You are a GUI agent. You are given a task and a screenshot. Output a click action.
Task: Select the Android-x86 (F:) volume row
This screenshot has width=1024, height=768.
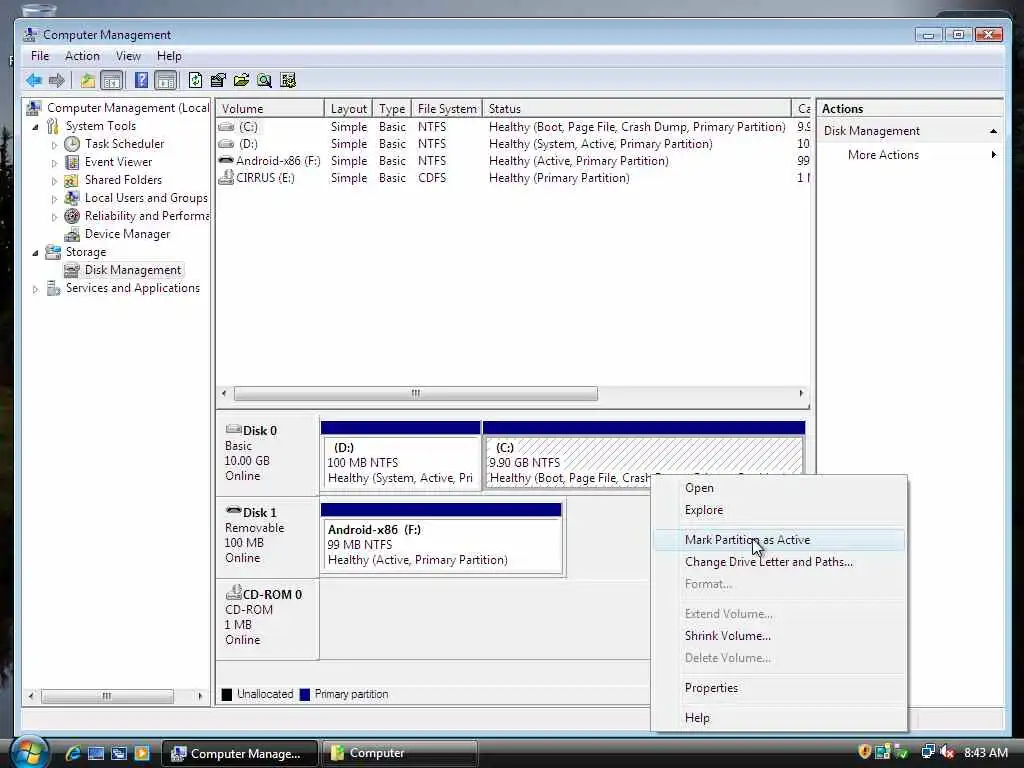(513, 161)
